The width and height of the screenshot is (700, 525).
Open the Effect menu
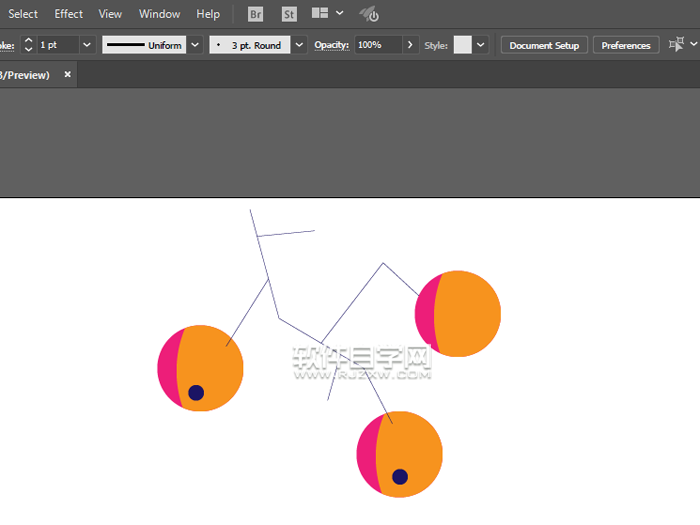(x=69, y=14)
